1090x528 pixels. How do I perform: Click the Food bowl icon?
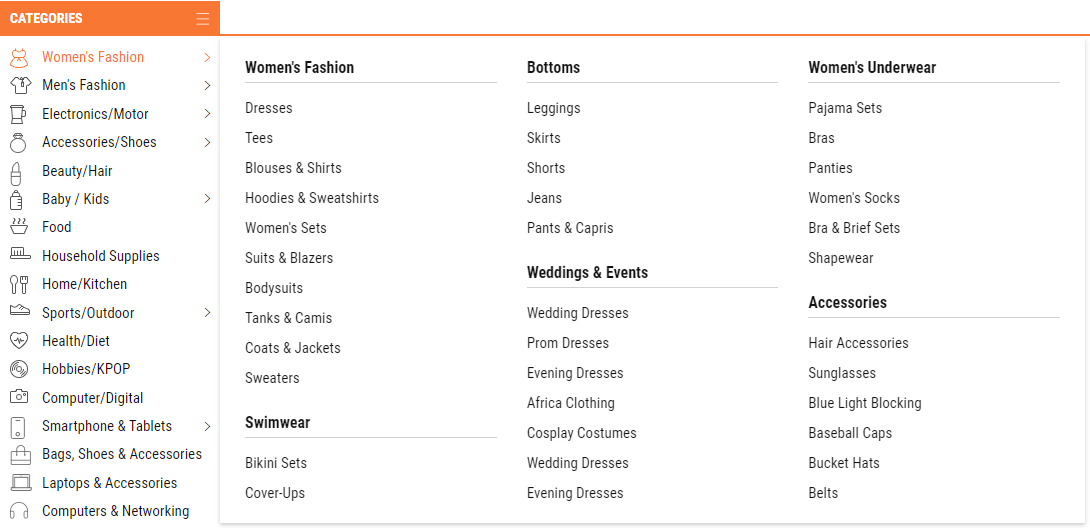tap(19, 227)
